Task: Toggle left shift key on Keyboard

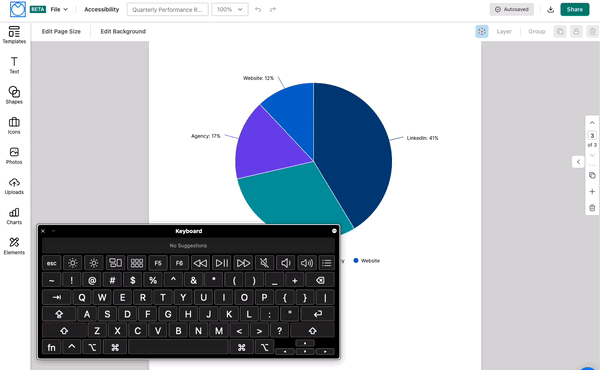Action: pos(64,331)
